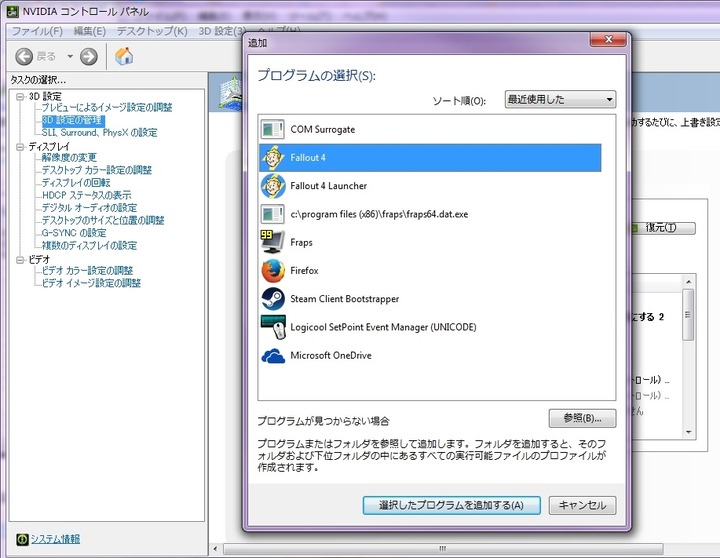Select ビデオ カラー設定の調整 tree item

pos(87,271)
